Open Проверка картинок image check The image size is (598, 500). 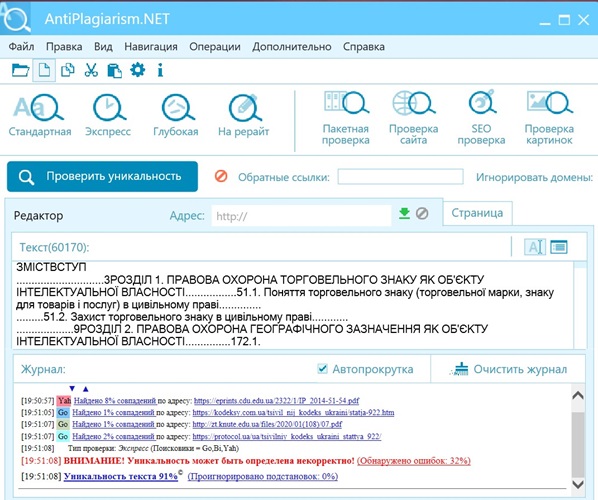point(549,118)
